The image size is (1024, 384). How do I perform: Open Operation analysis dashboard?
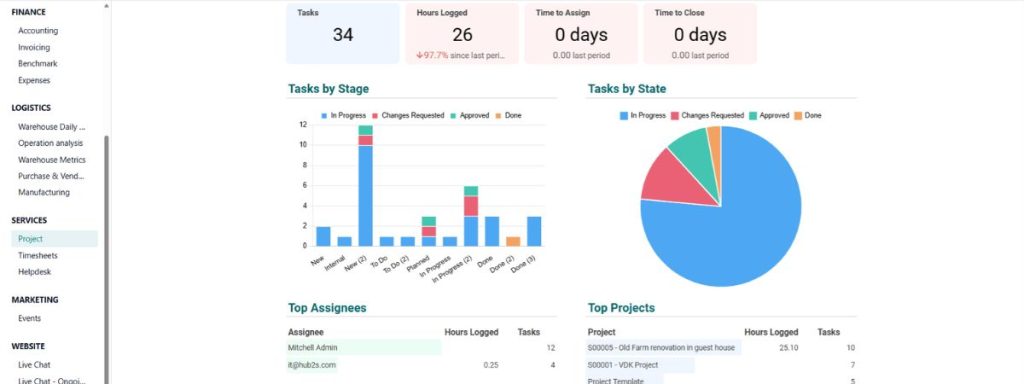50,143
